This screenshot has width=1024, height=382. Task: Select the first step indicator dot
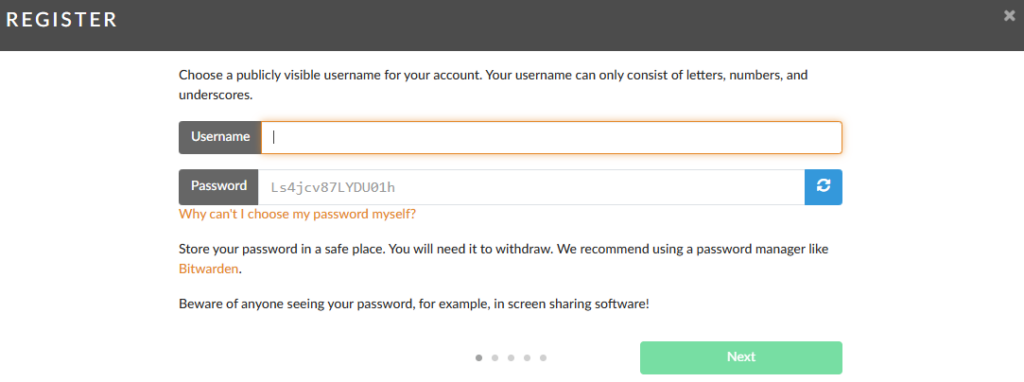(x=479, y=358)
